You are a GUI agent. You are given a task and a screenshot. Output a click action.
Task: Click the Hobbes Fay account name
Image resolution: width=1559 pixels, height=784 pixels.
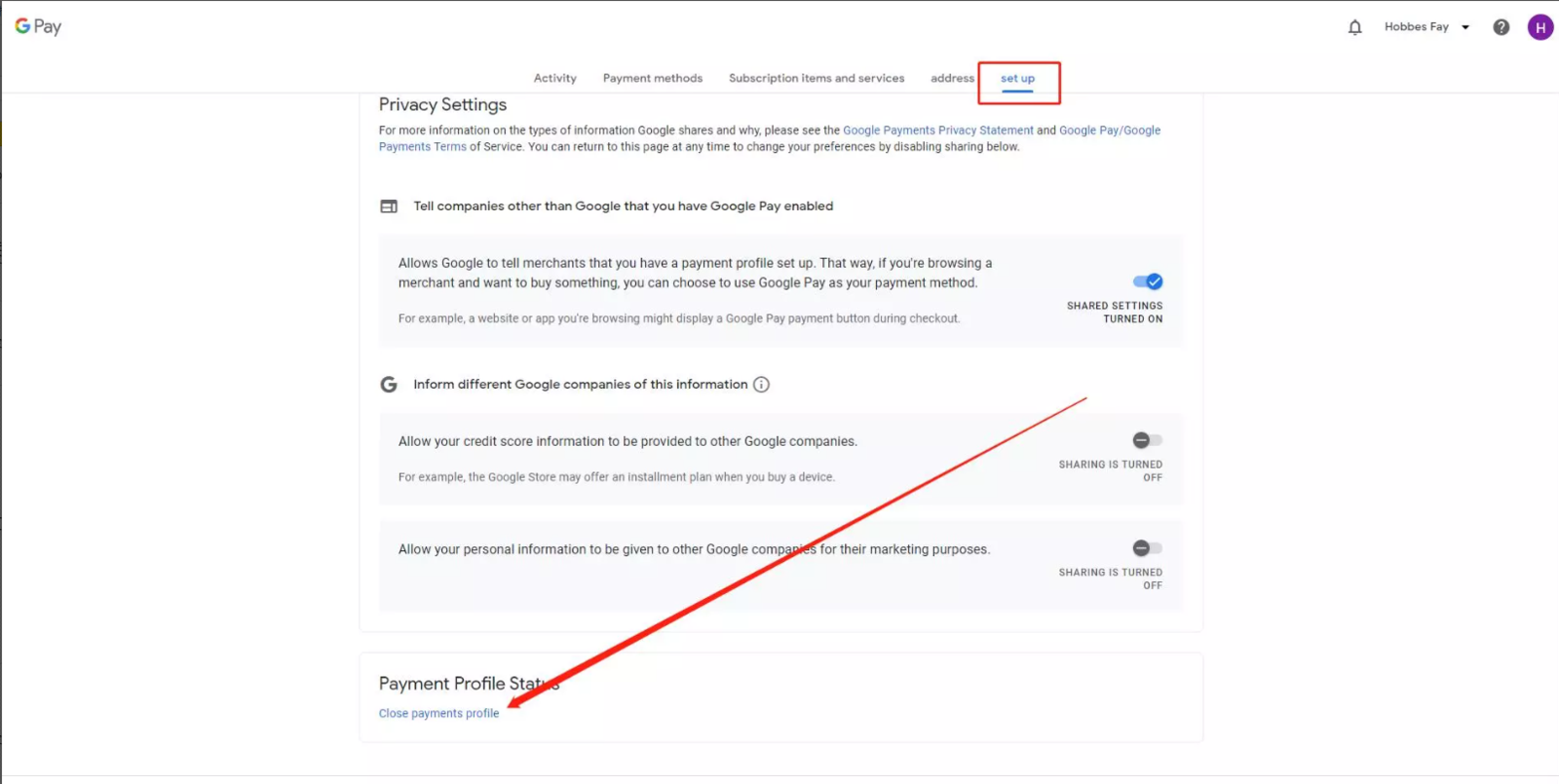tap(1417, 27)
